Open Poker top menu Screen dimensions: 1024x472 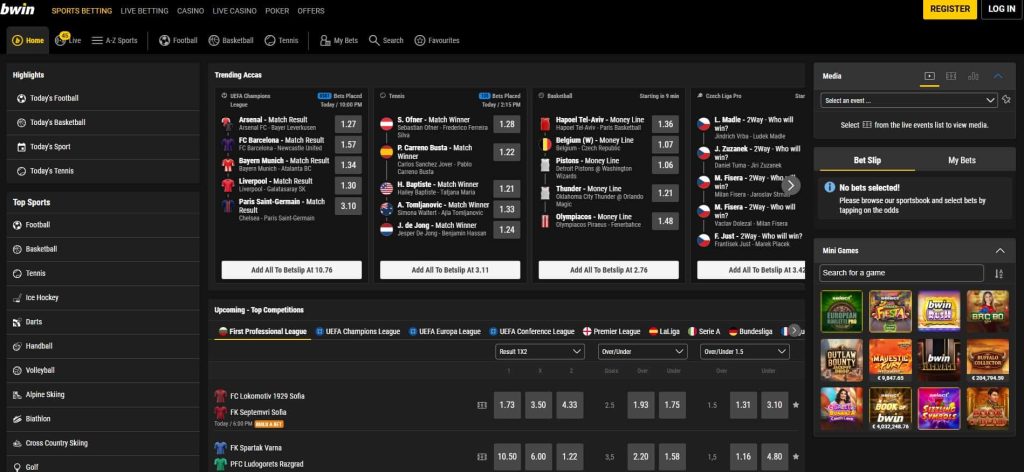click(x=277, y=11)
